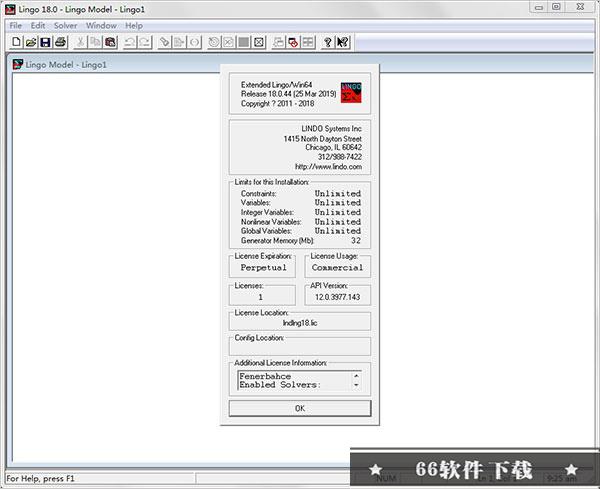
Task: Open the Edit menu
Action: coord(38,26)
